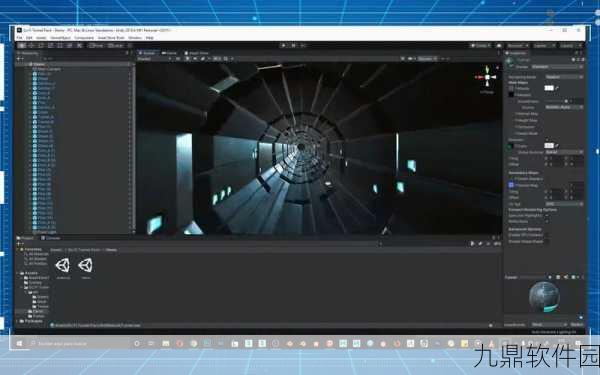Switch to the Game tab
600x375 pixels.
point(170,53)
